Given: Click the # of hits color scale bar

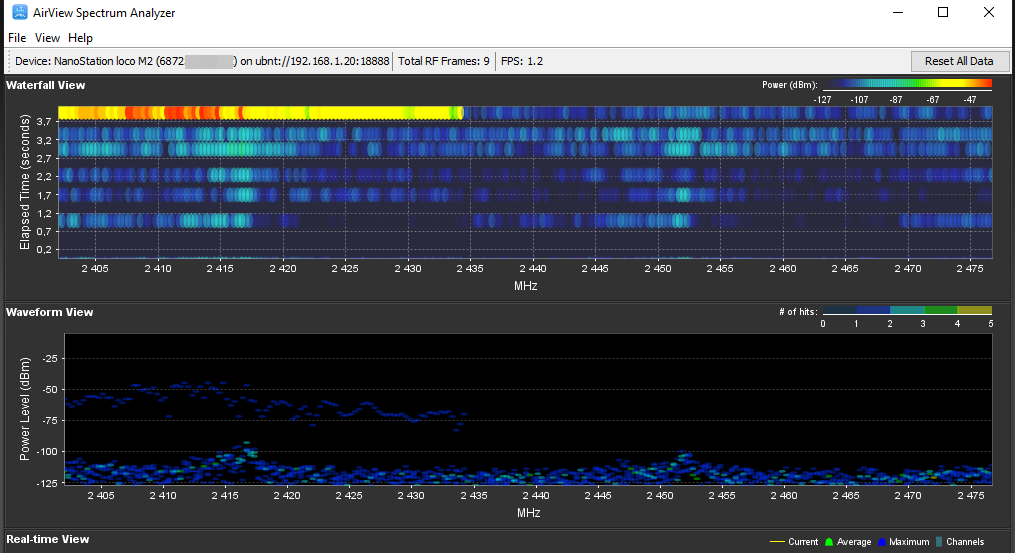Looking at the screenshot, I should click(x=908, y=310).
